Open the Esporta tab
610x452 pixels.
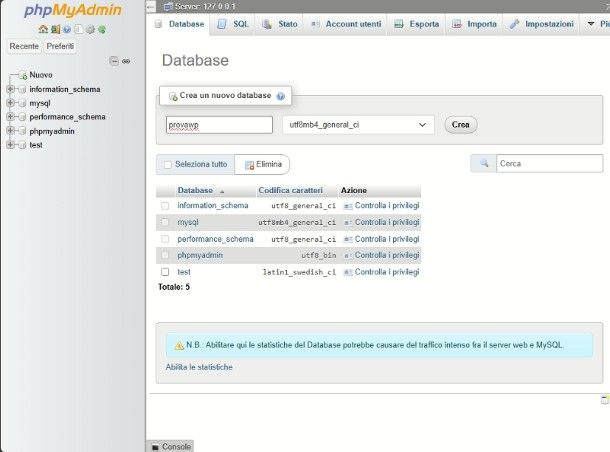pyautogui.click(x=416, y=24)
